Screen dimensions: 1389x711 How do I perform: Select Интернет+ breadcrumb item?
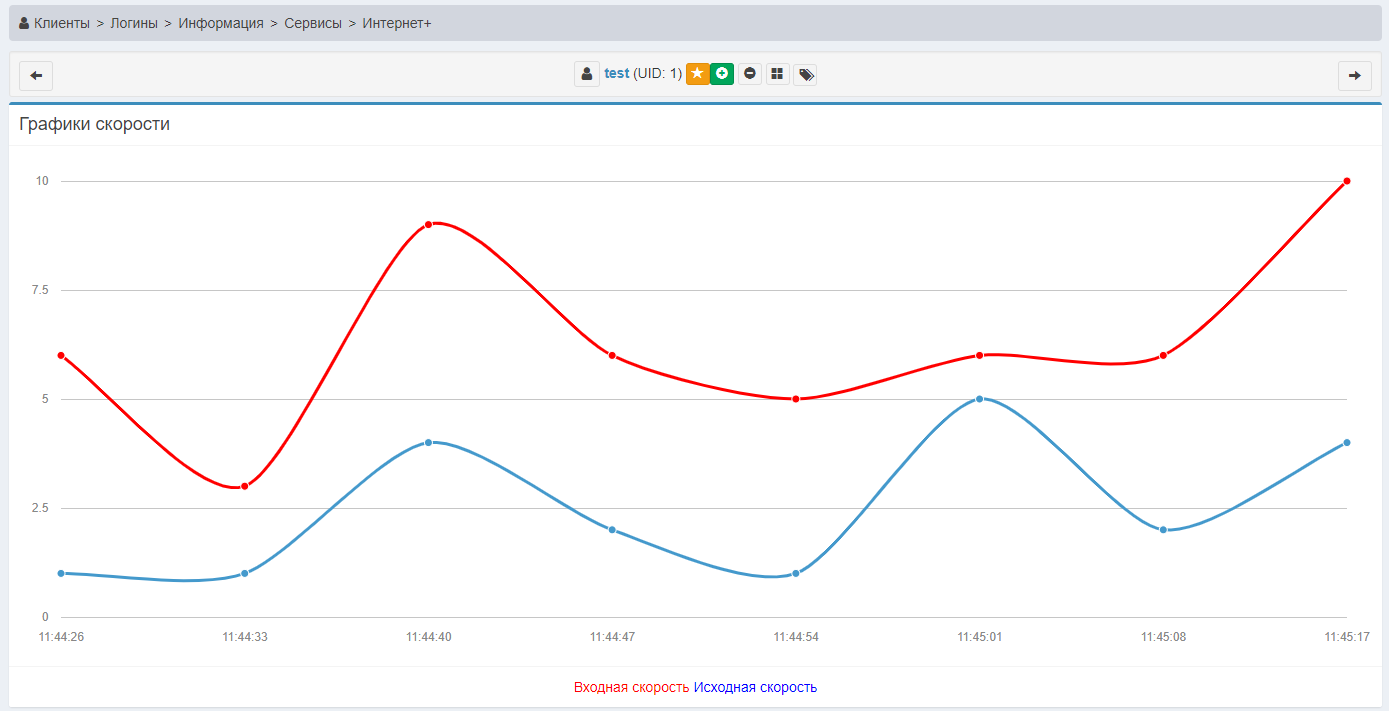point(397,23)
